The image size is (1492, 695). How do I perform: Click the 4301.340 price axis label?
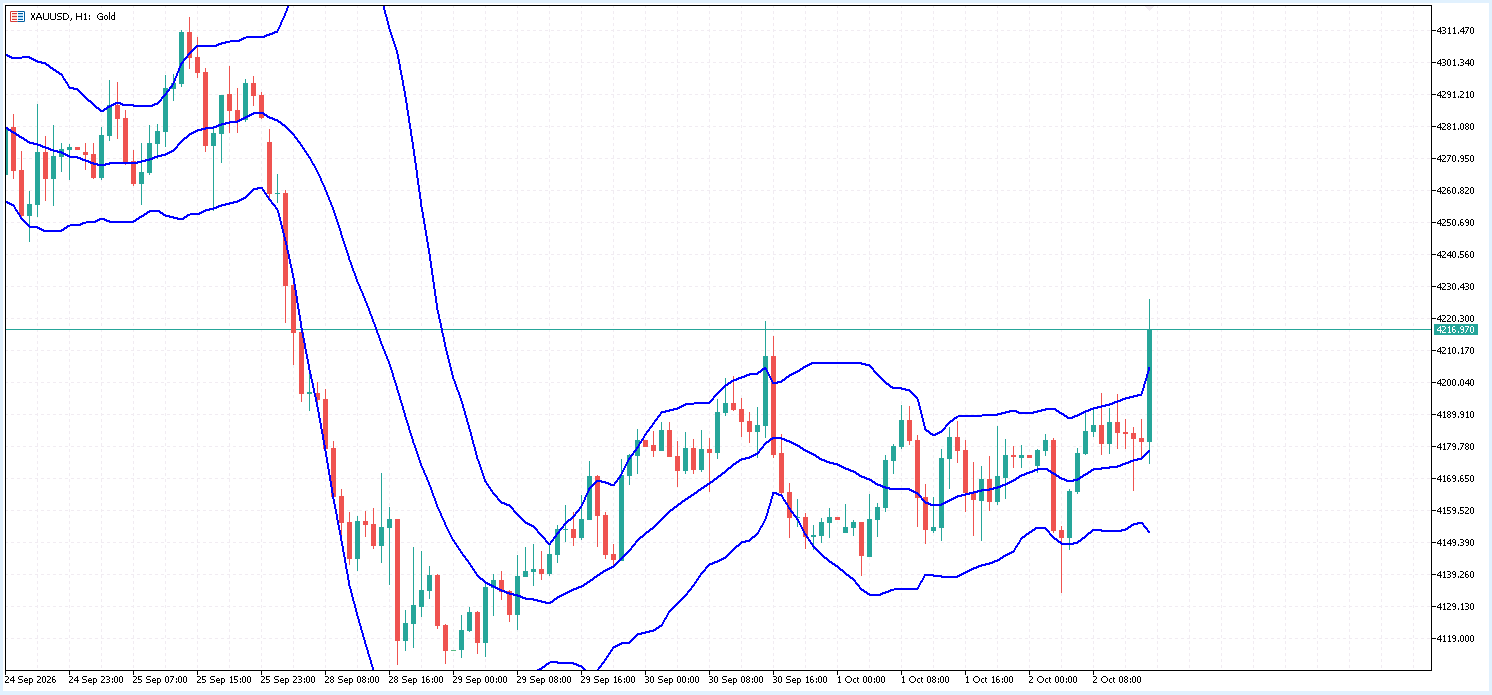[1456, 63]
